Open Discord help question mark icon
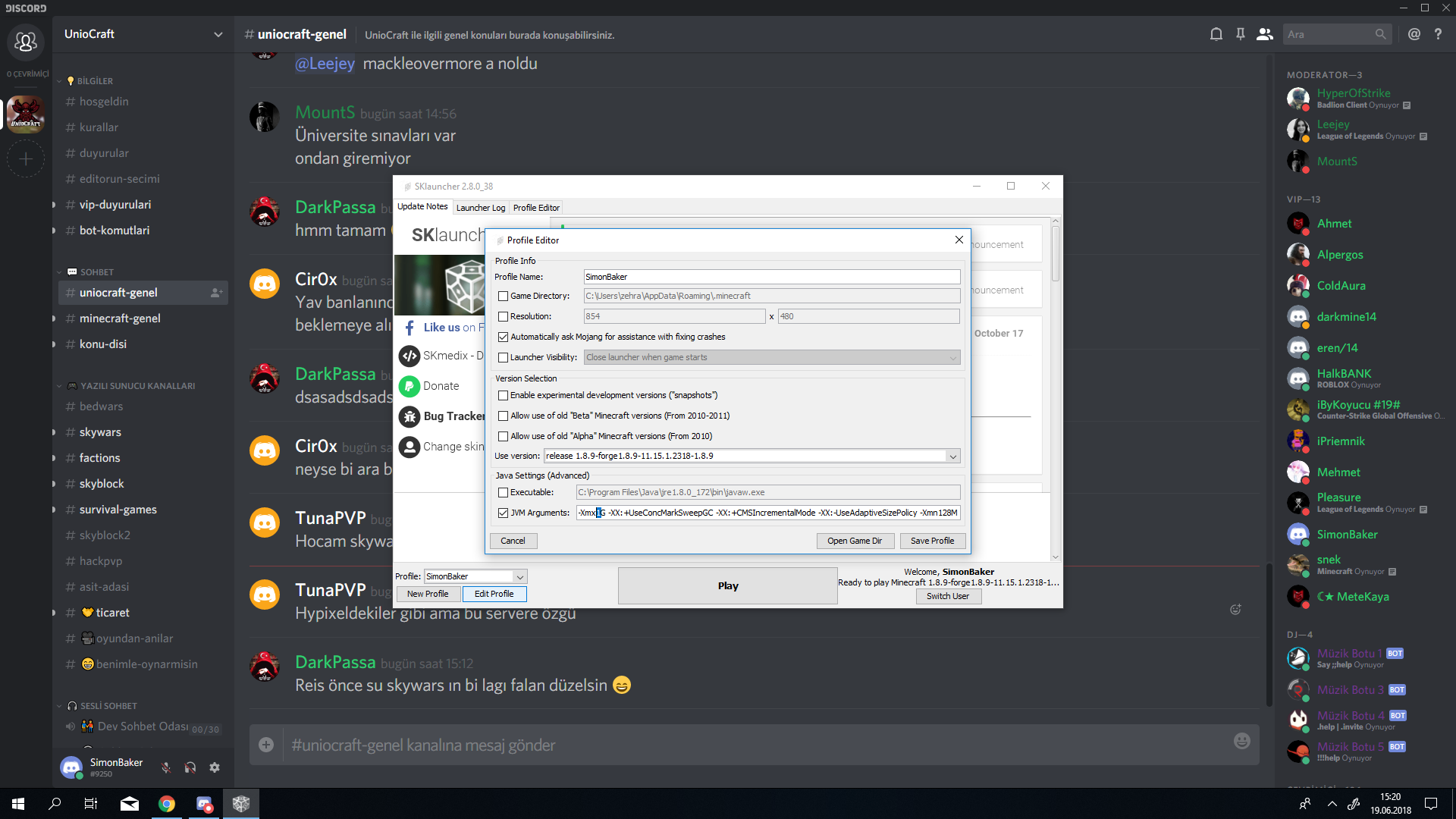 [x=1438, y=34]
